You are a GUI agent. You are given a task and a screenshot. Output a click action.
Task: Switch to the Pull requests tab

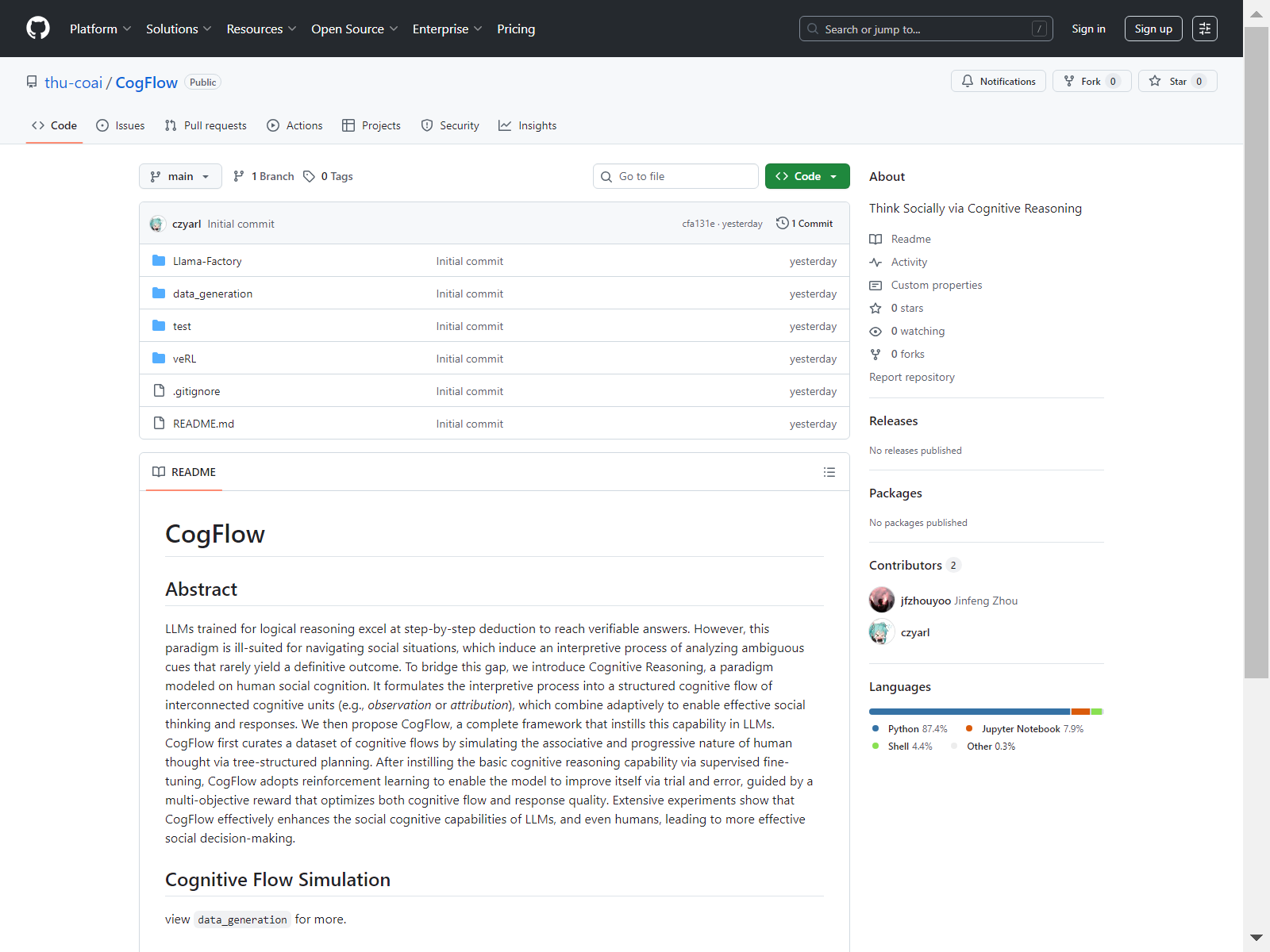(206, 125)
